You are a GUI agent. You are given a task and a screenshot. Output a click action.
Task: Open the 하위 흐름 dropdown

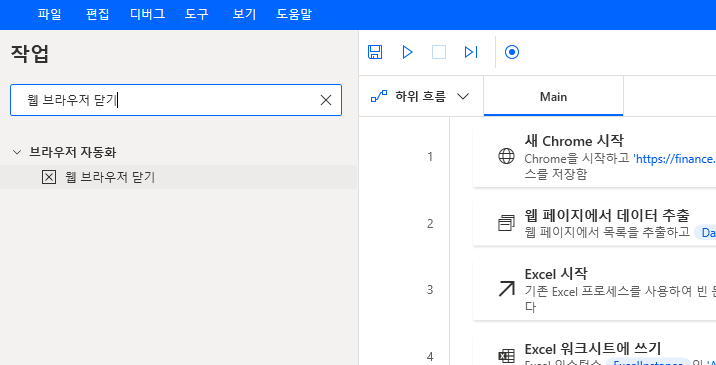[420, 96]
